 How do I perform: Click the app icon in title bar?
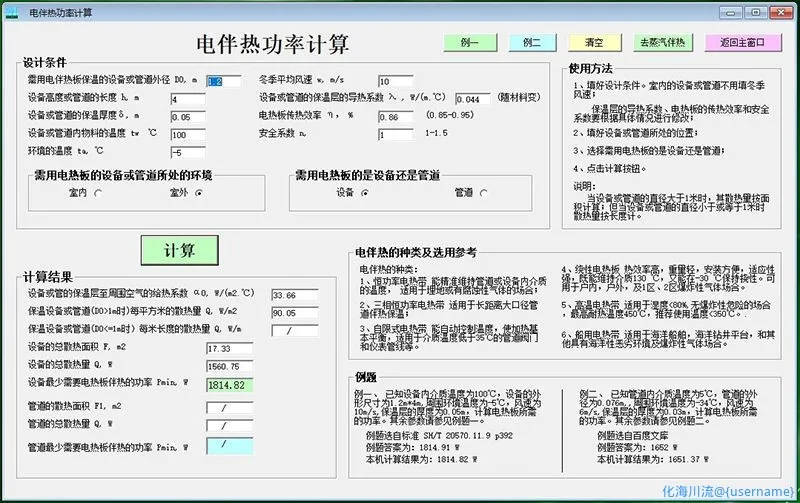(x=11, y=13)
